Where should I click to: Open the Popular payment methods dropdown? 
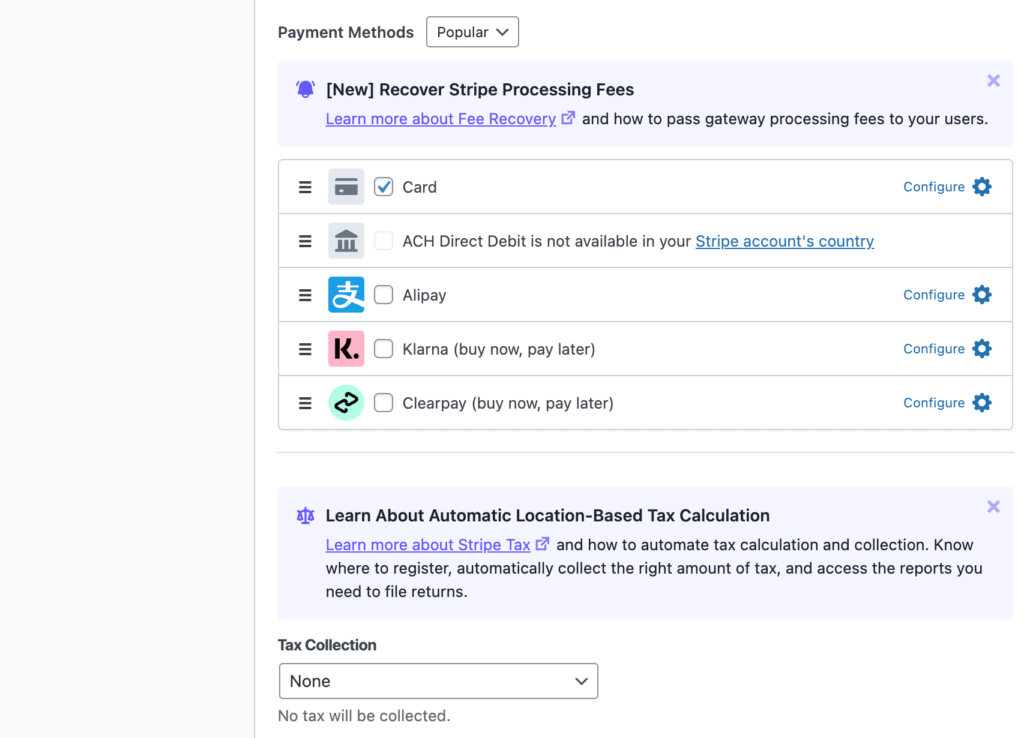(x=472, y=32)
